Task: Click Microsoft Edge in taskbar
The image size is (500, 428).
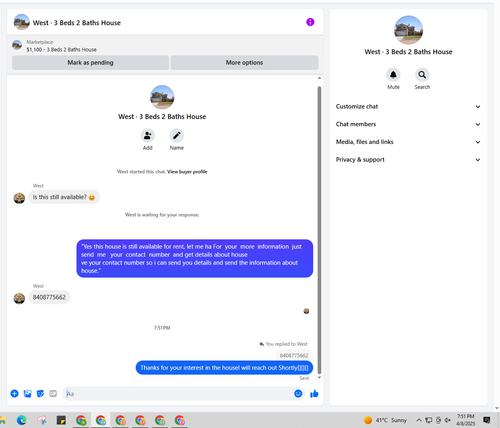Action: (x=22, y=420)
